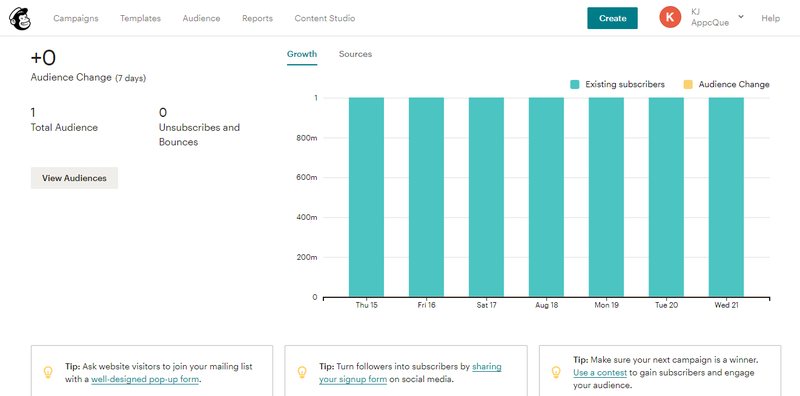Screen dimensions: 800x396
Task: Toggle Audience Change legend series
Action: click(727, 85)
